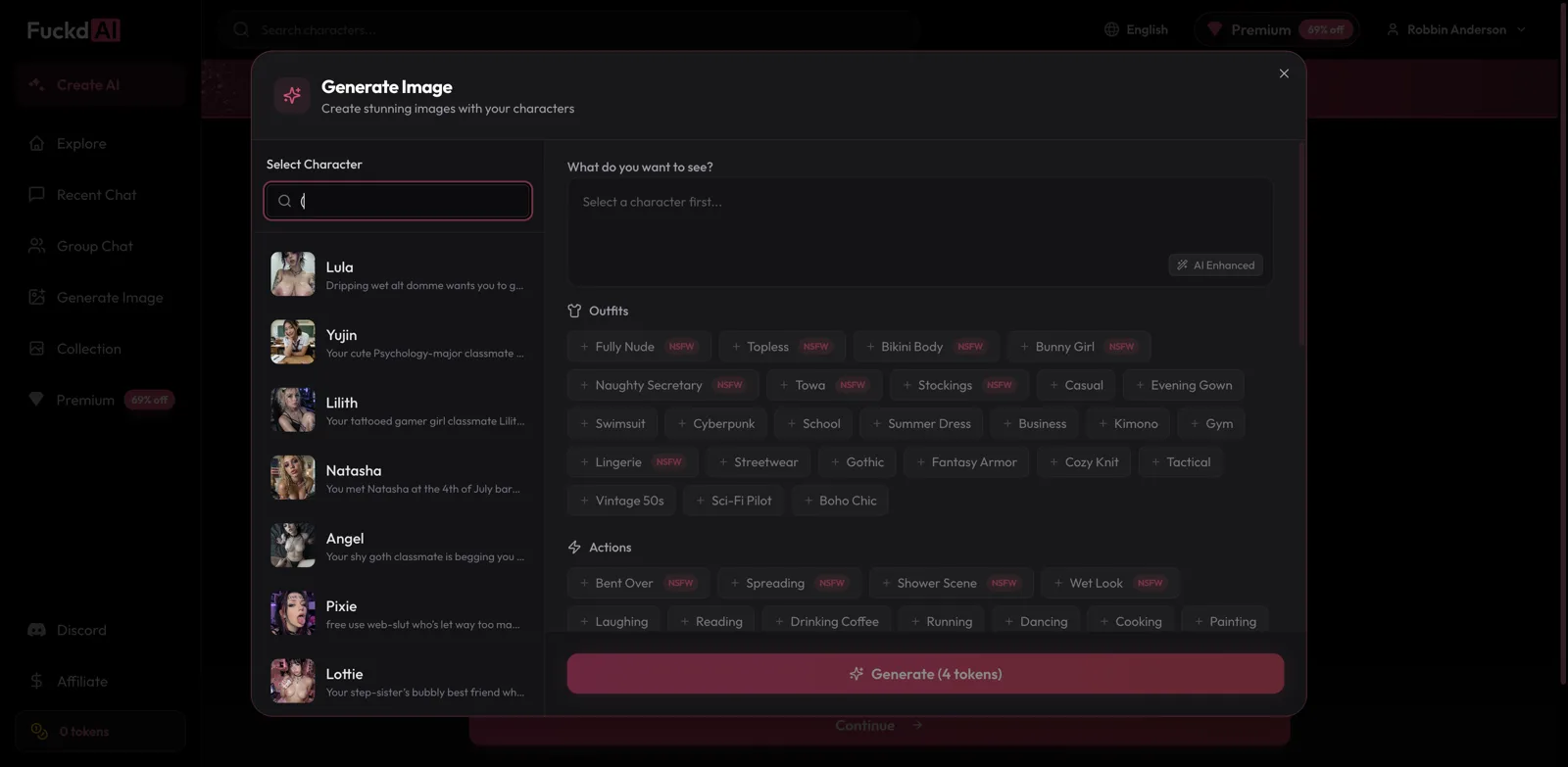Toggle the Fantasy Armor outfit chip
This screenshot has width=1568, height=767.
[x=966, y=461]
